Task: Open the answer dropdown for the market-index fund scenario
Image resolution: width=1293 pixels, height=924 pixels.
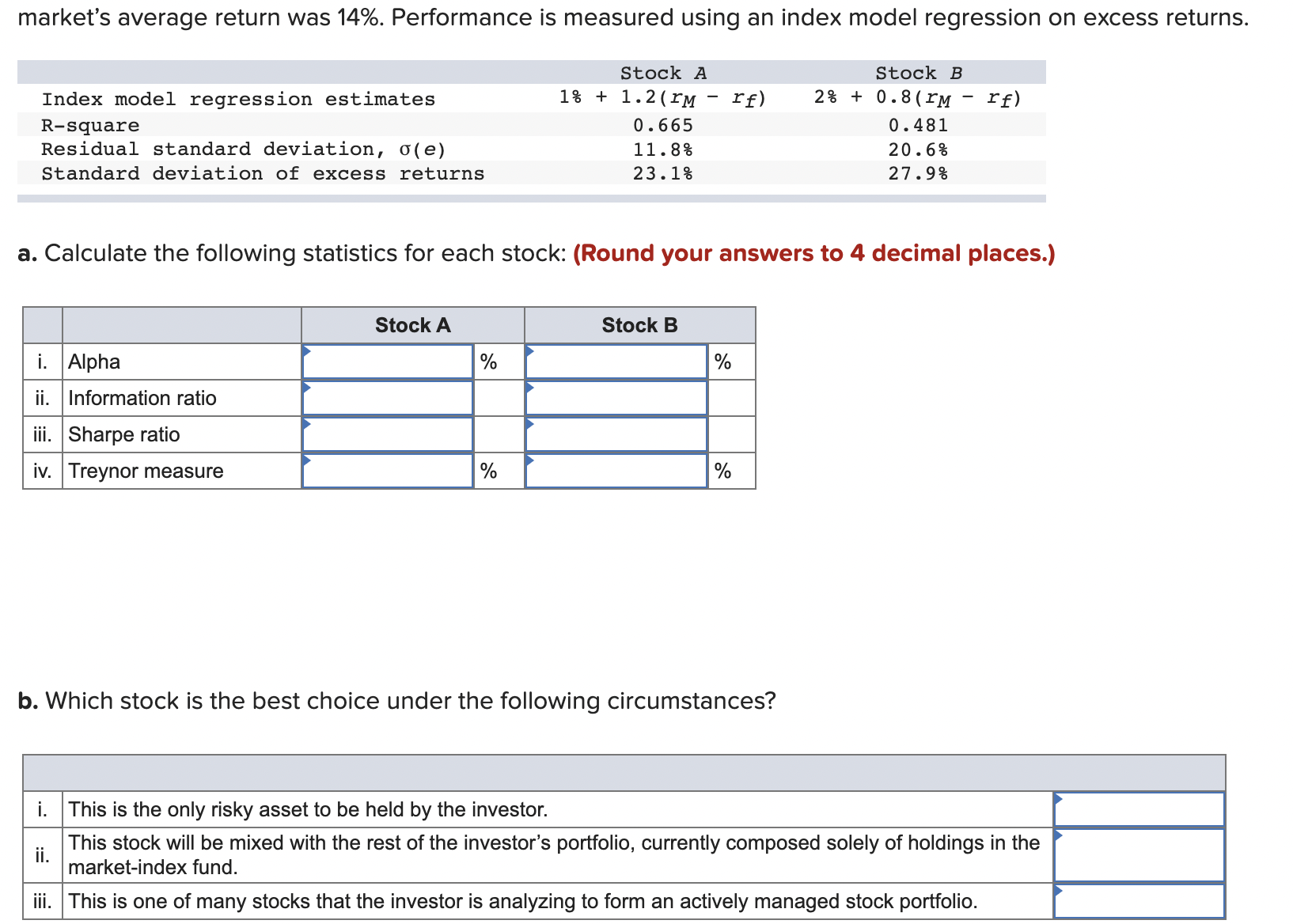Action: tap(1139, 854)
